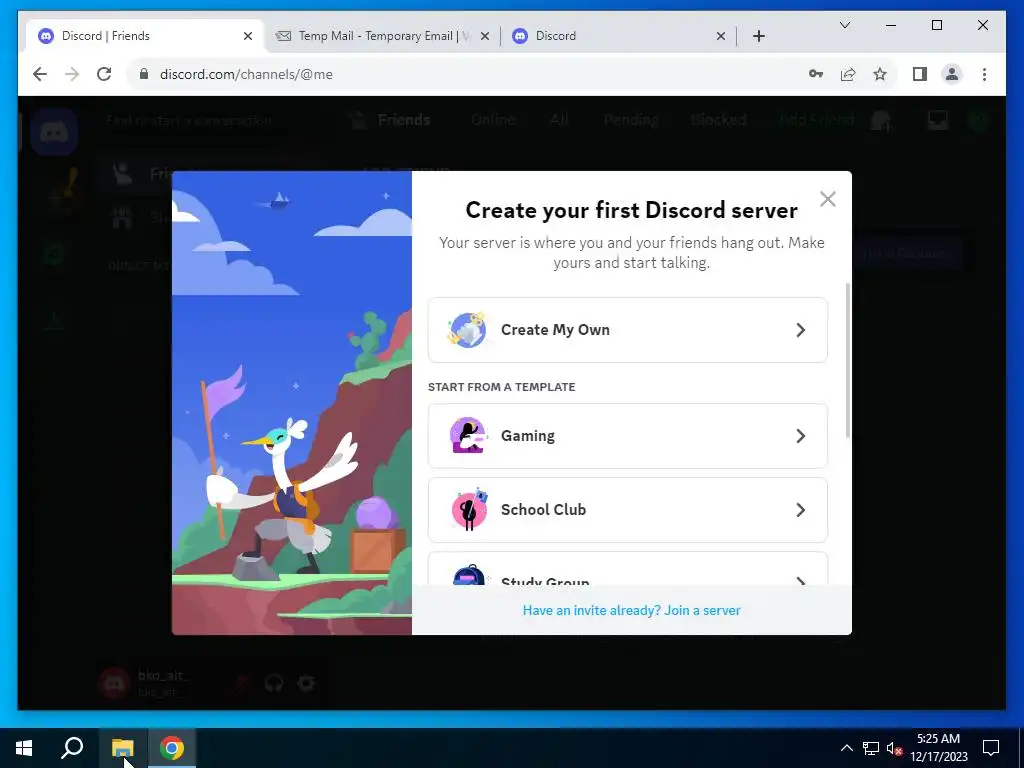Click the Add Friend button

(x=816, y=120)
